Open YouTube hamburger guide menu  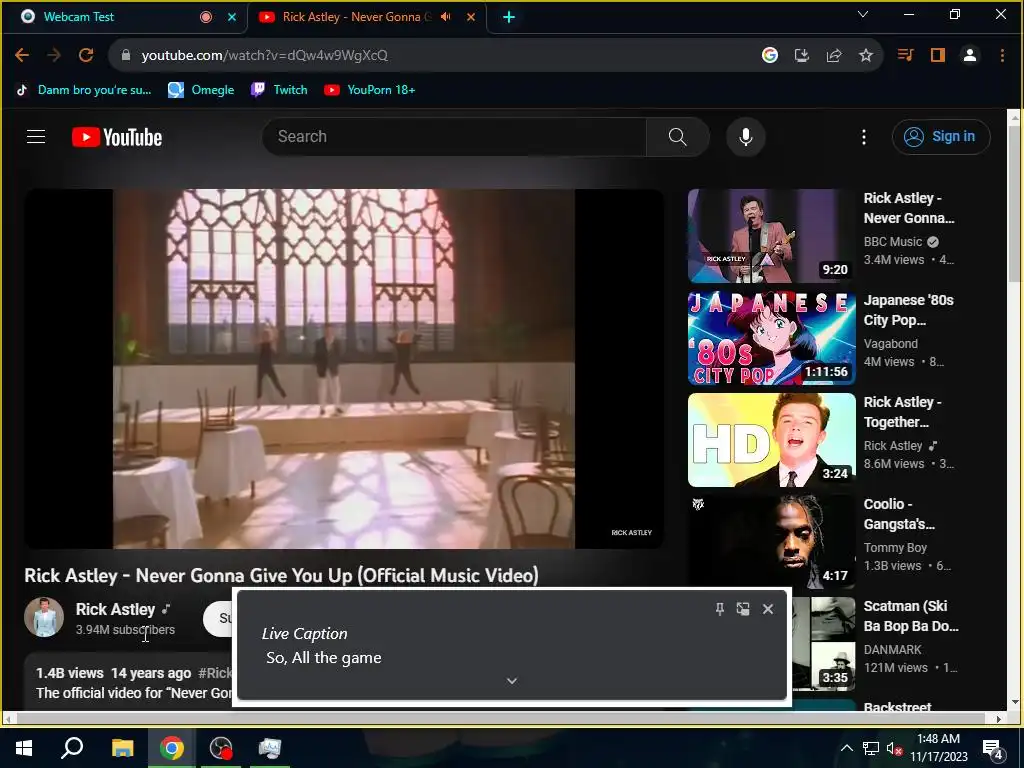point(36,136)
